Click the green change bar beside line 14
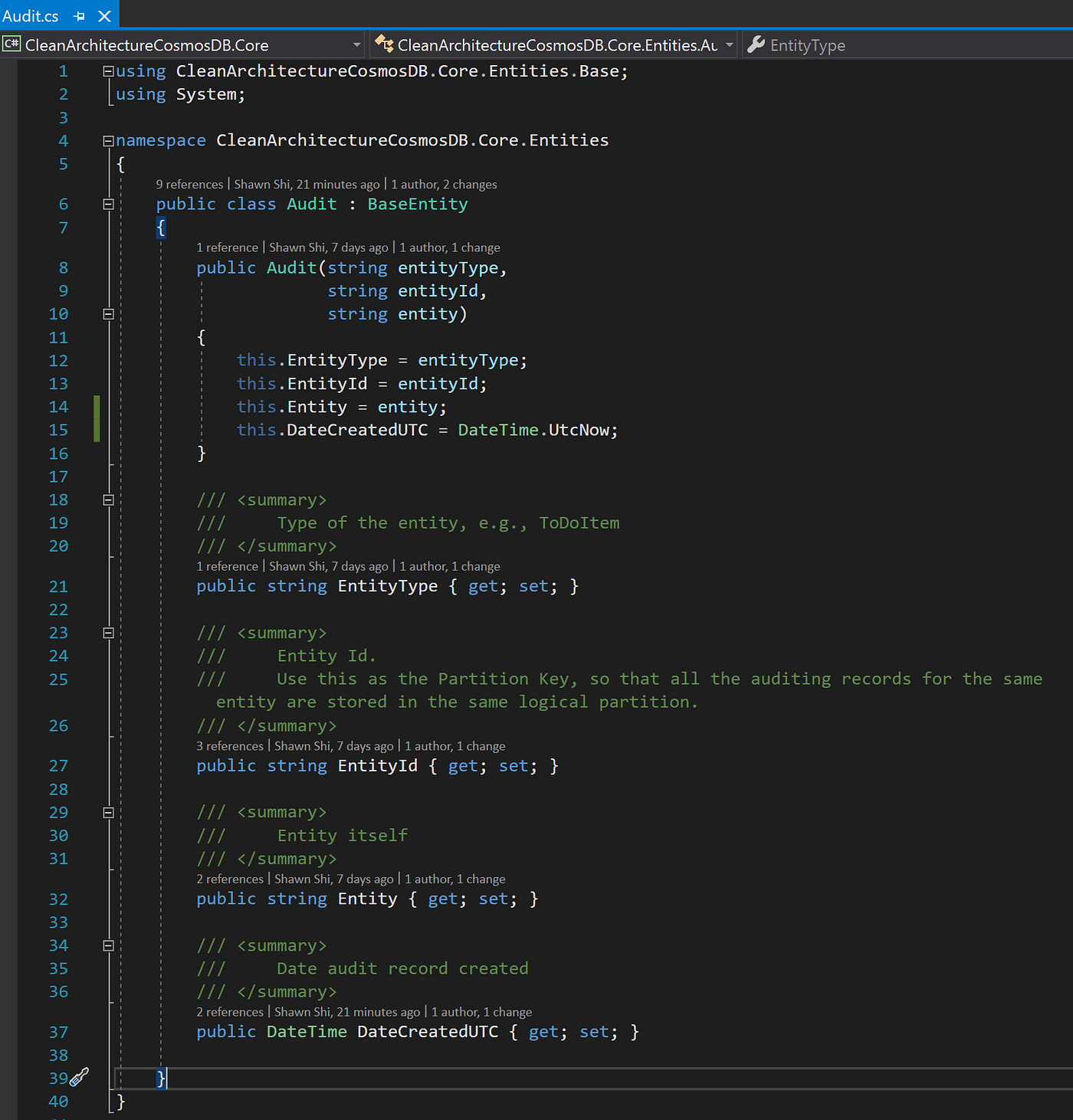 click(x=97, y=418)
